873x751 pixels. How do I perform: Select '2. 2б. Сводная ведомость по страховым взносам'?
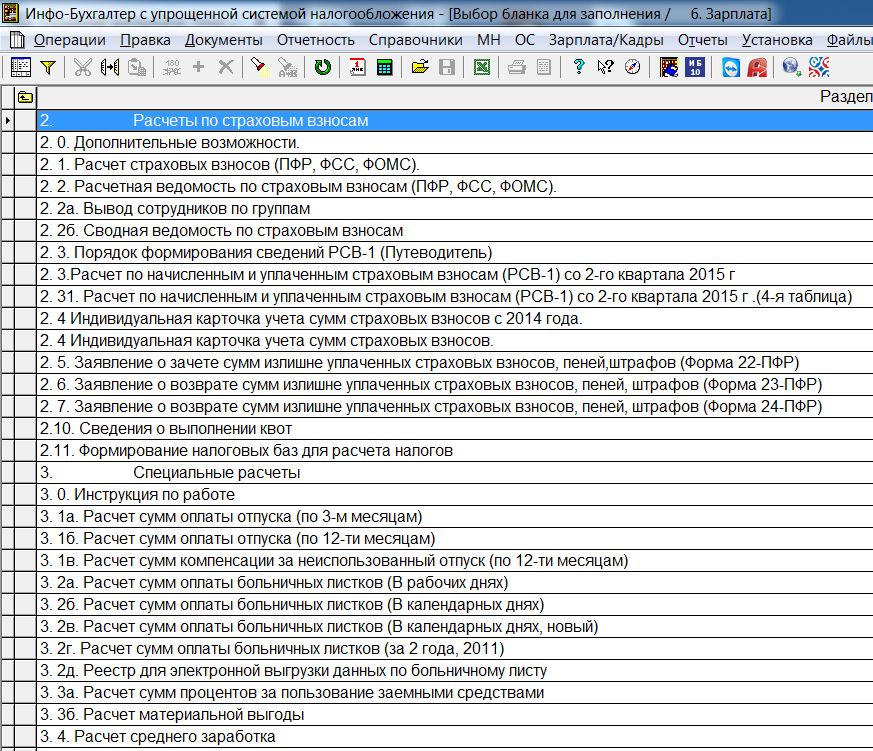click(x=455, y=231)
